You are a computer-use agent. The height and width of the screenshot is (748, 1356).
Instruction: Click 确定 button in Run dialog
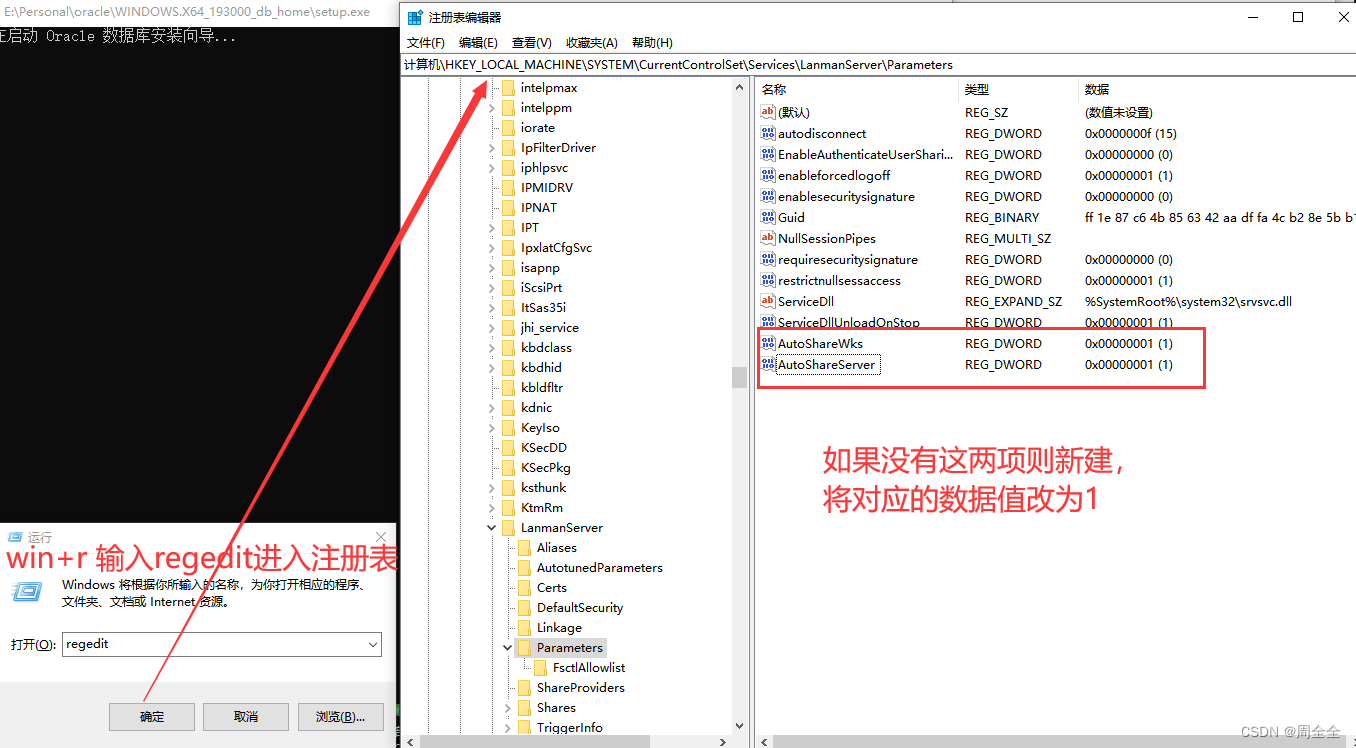[x=152, y=717]
